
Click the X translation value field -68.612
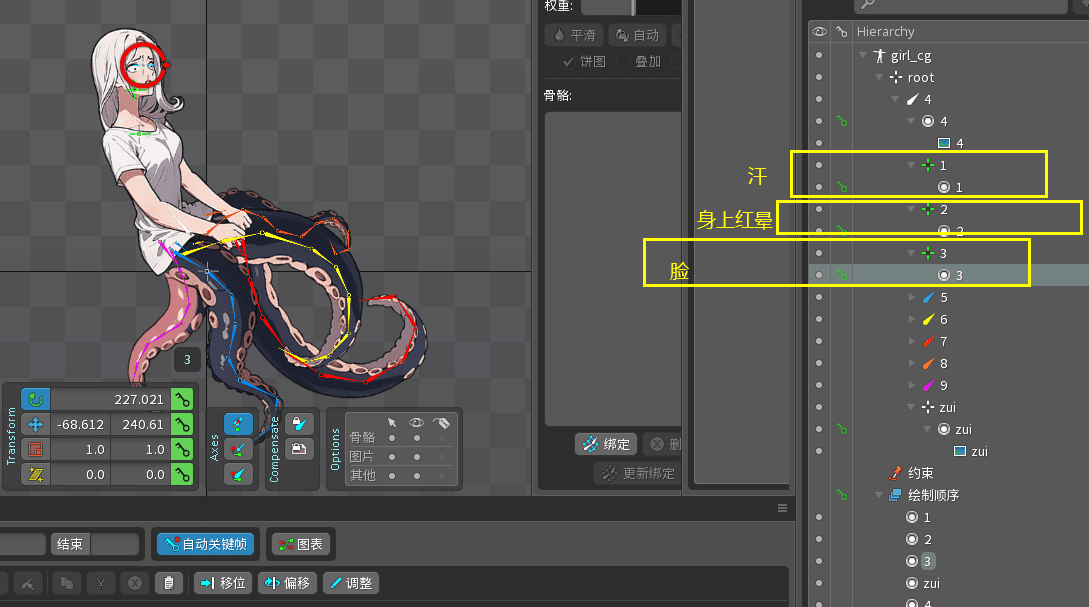80,424
